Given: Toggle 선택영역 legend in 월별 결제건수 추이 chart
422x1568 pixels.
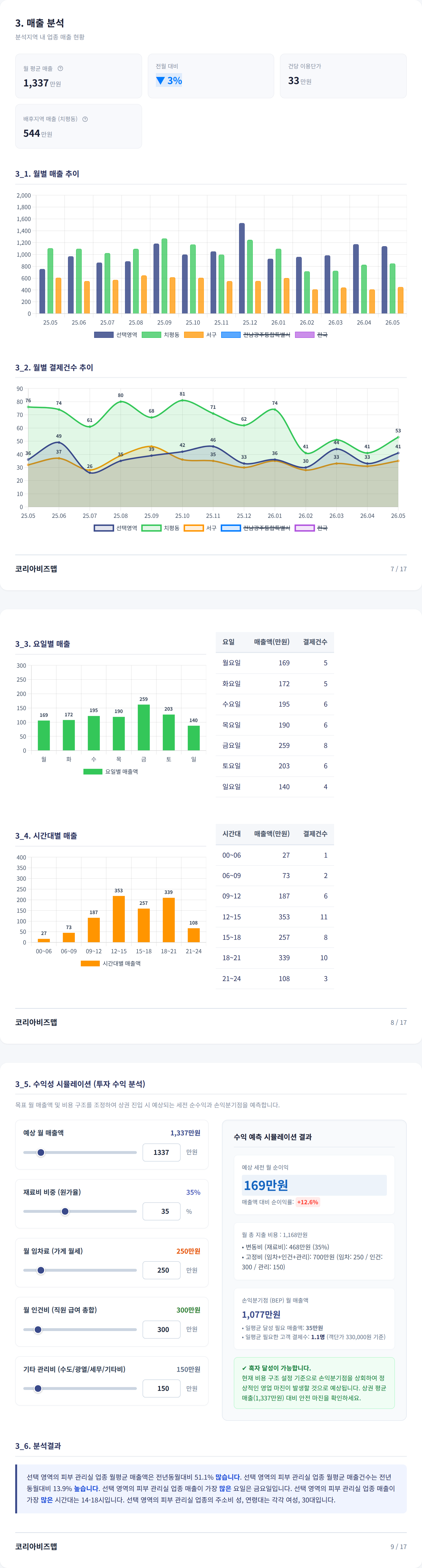Looking at the screenshot, I should point(116,528).
